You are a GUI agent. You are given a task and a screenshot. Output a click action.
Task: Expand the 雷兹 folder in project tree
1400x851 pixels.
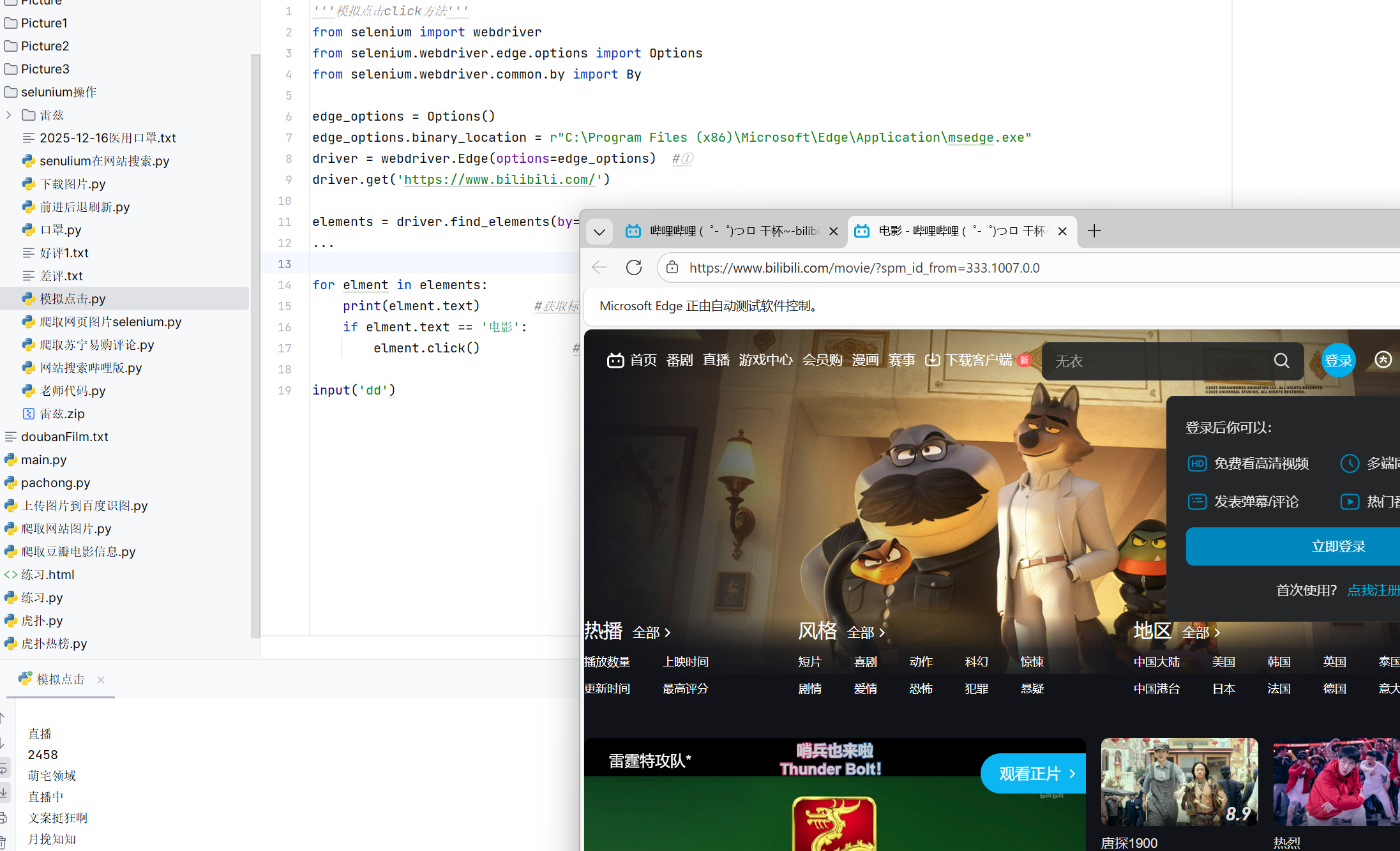click(9, 115)
